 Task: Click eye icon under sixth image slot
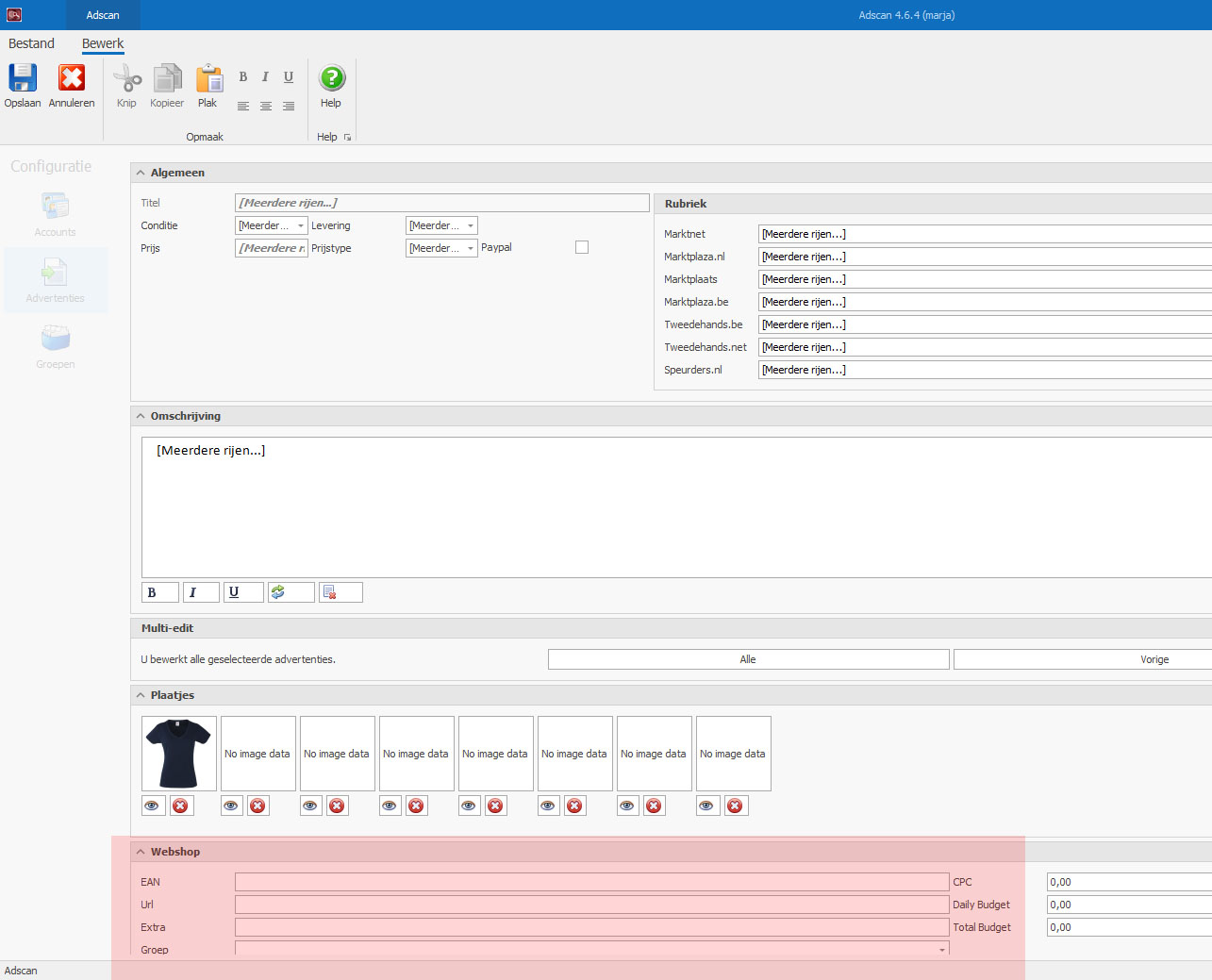click(549, 806)
